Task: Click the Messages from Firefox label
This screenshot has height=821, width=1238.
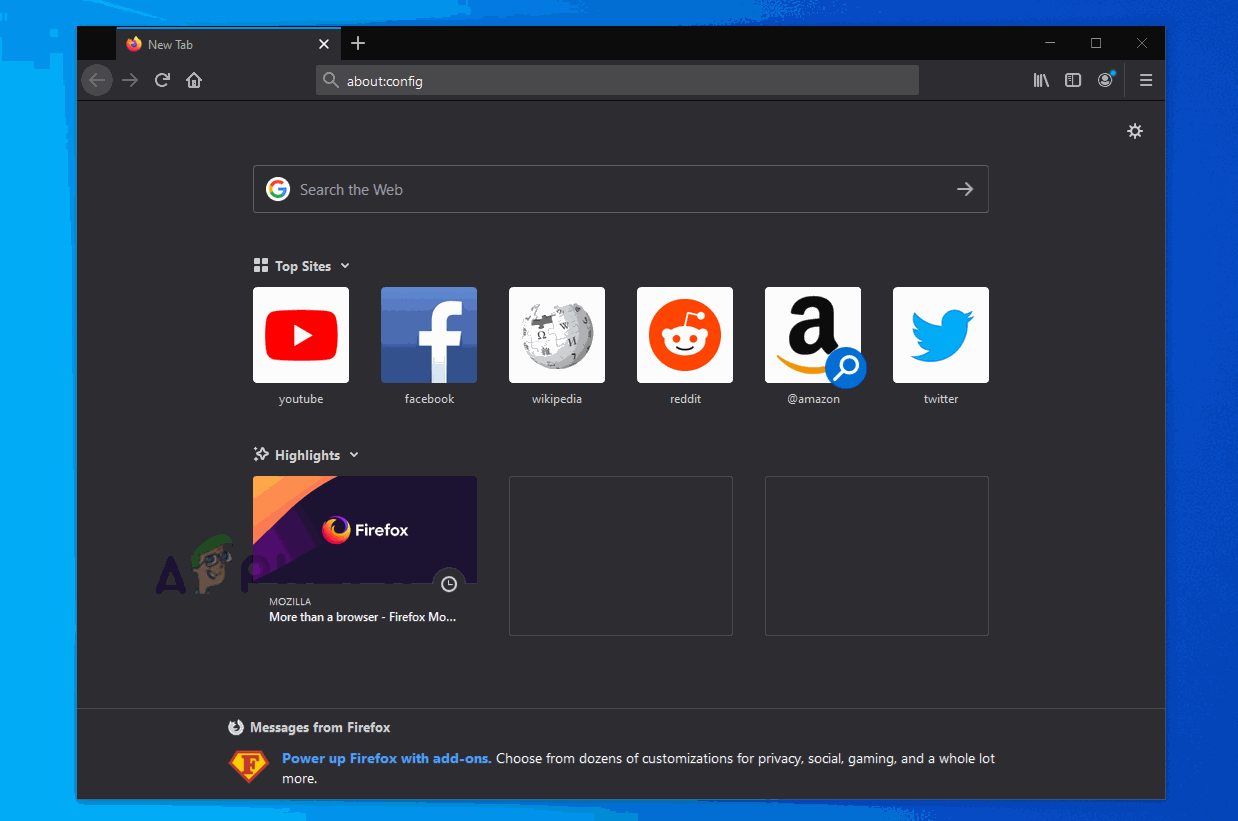Action: [320, 727]
